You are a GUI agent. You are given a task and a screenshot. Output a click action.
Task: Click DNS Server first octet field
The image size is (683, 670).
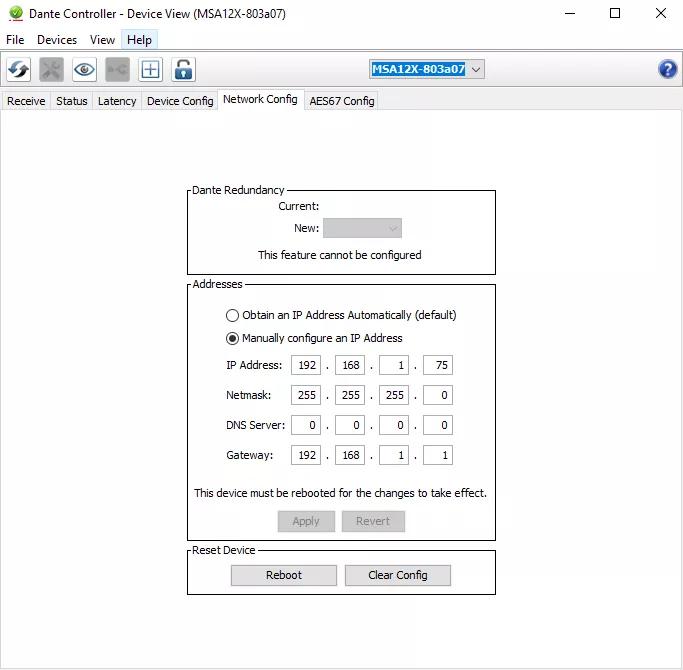pyautogui.click(x=306, y=426)
